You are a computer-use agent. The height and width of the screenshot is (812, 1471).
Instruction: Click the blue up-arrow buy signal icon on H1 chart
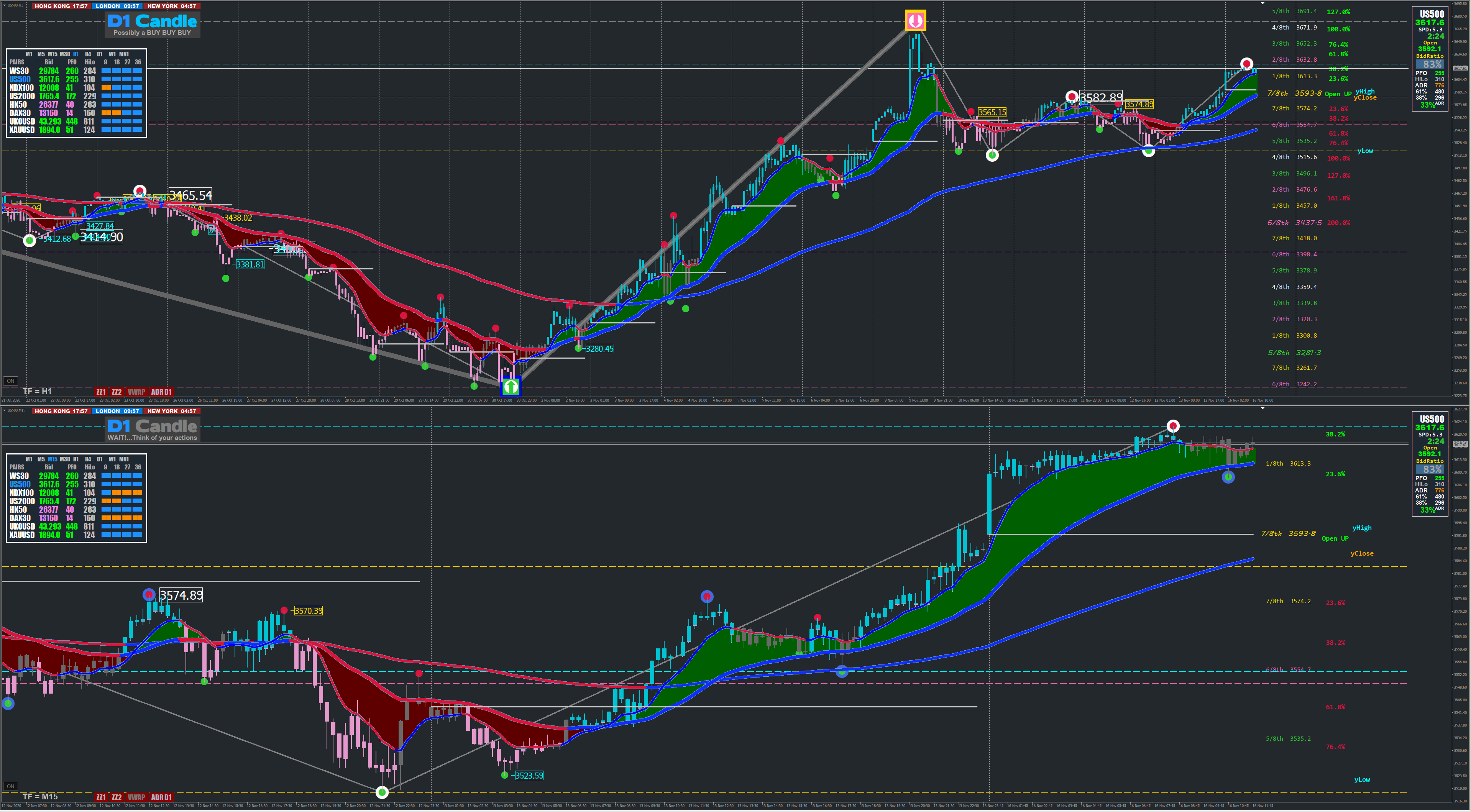click(x=511, y=387)
